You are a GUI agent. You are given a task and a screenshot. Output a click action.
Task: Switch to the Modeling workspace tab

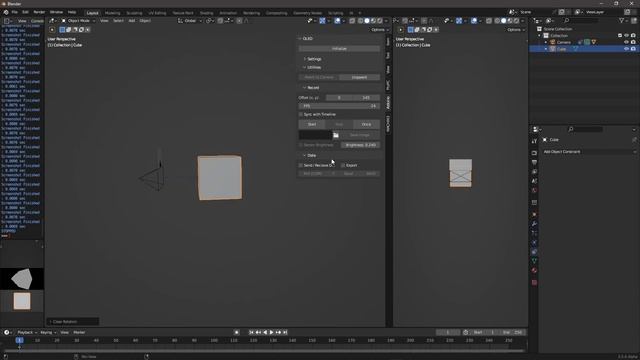[x=113, y=13]
